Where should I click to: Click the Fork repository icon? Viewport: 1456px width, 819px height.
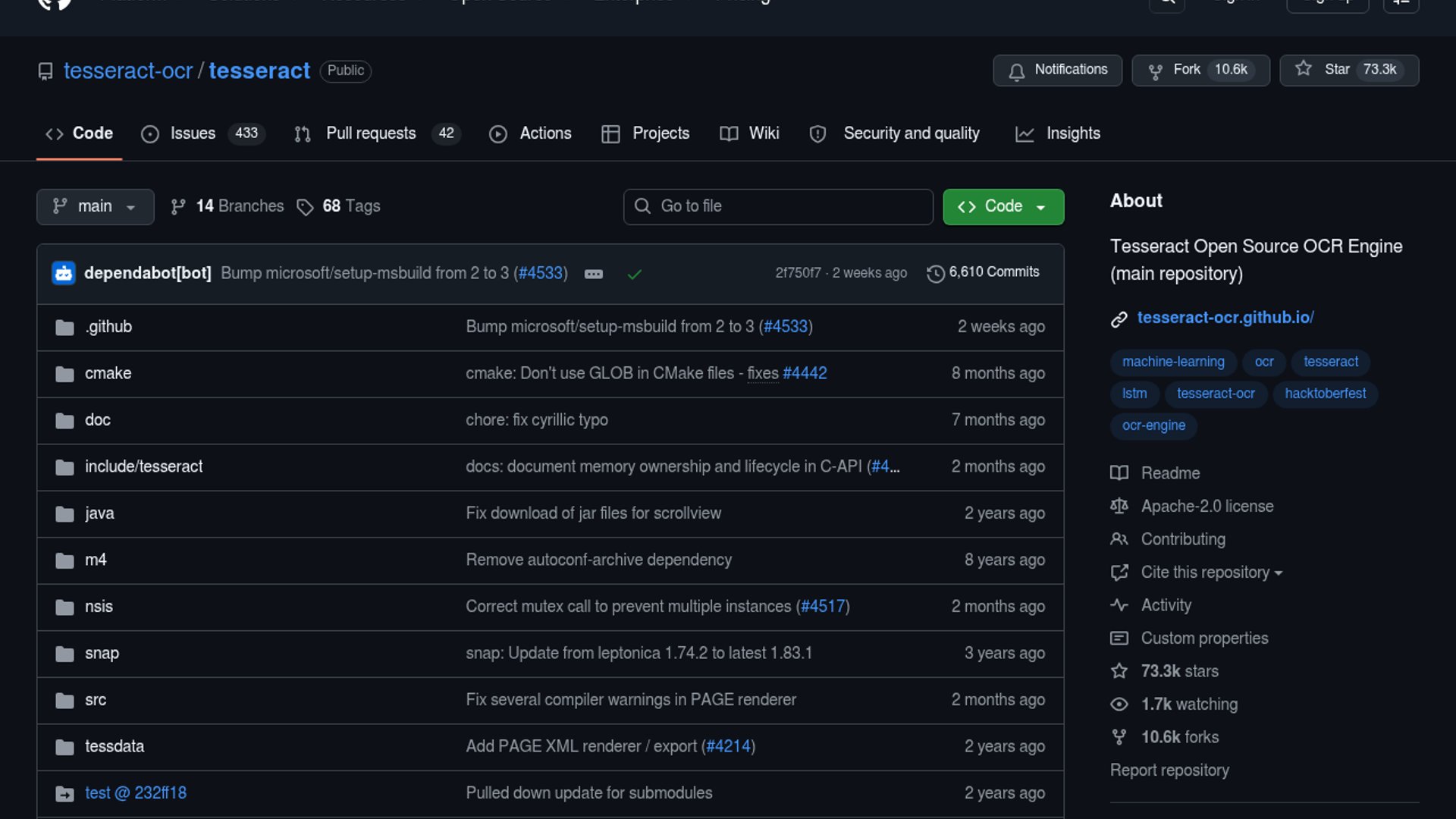click(1156, 71)
